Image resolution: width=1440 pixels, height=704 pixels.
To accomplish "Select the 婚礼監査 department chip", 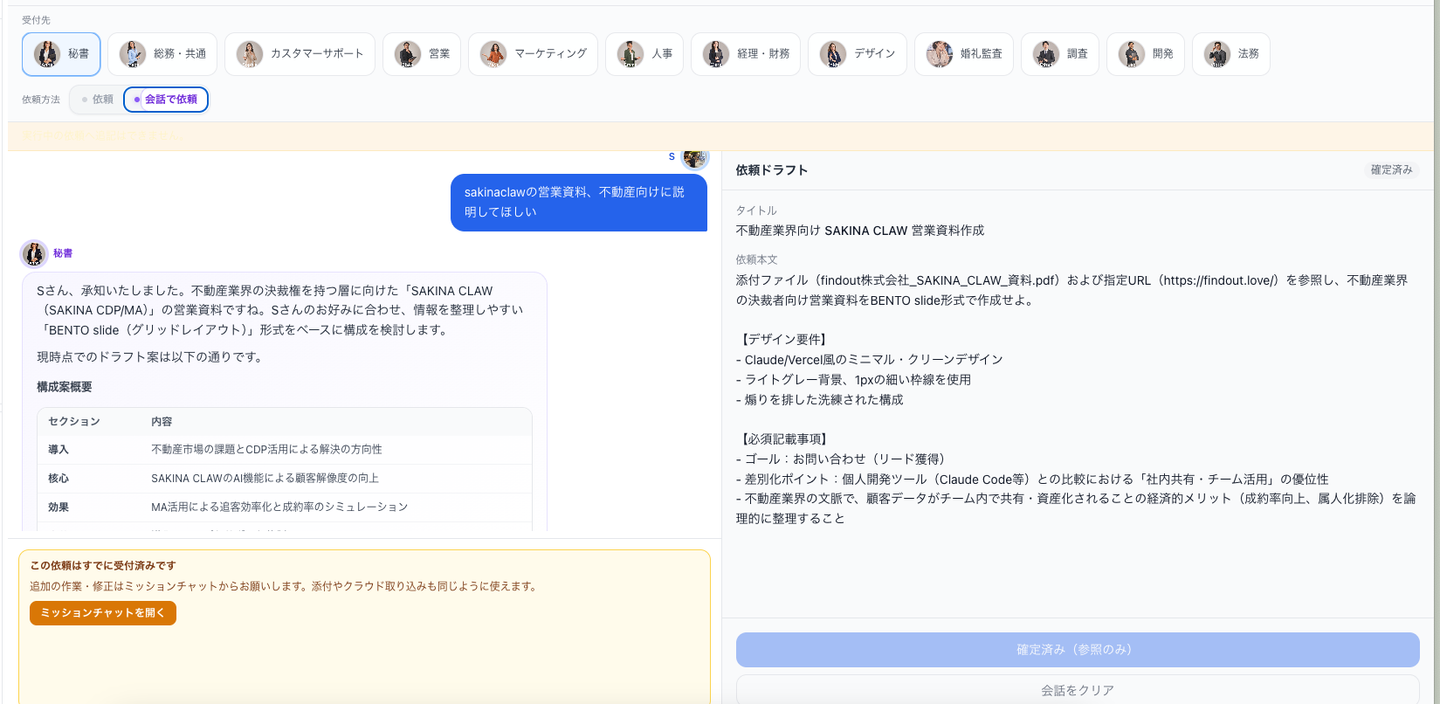I will tap(964, 54).
